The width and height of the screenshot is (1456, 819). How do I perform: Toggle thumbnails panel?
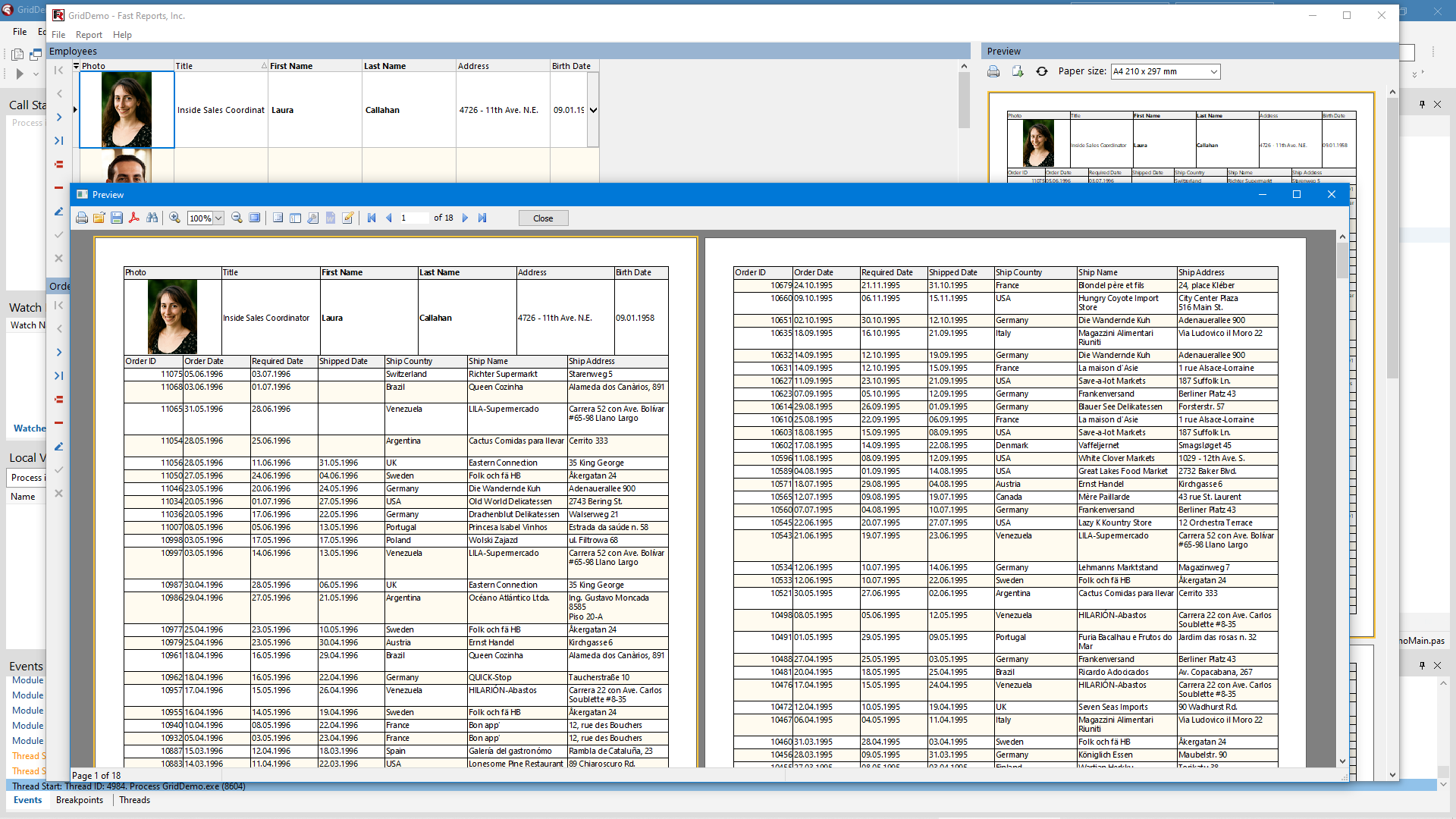point(295,218)
